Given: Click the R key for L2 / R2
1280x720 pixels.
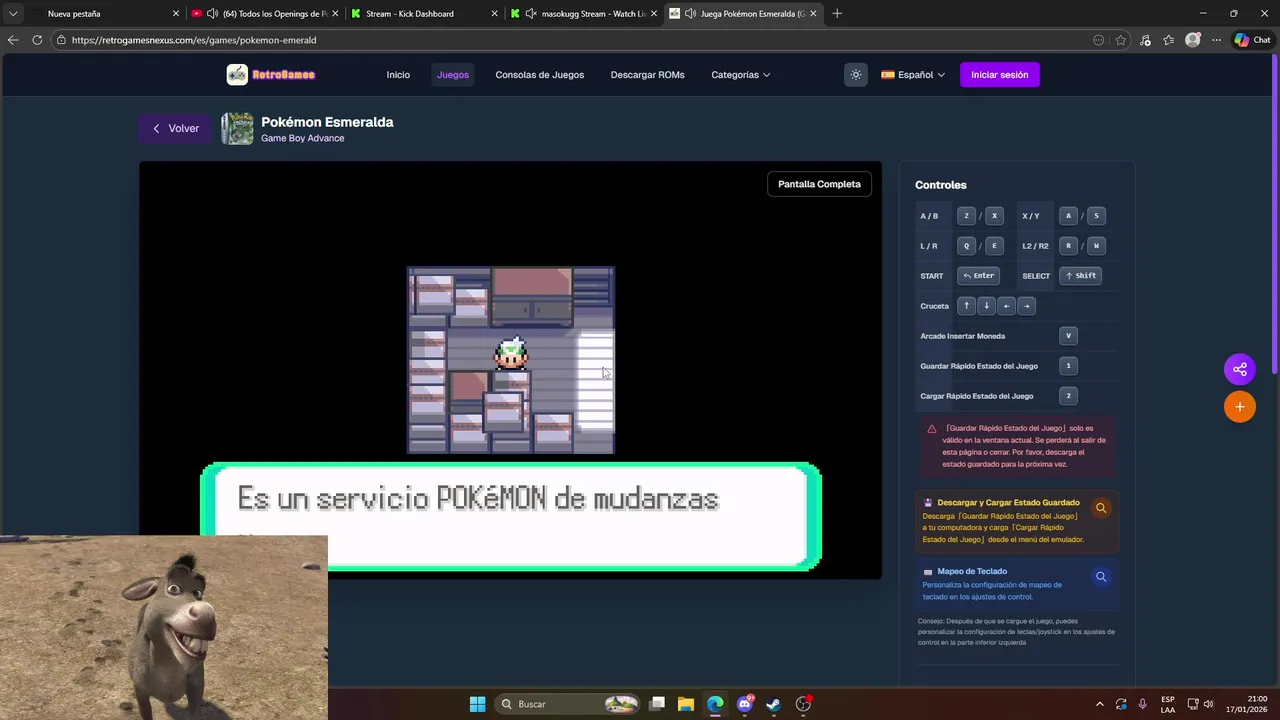Looking at the screenshot, I should pos(1068,246).
